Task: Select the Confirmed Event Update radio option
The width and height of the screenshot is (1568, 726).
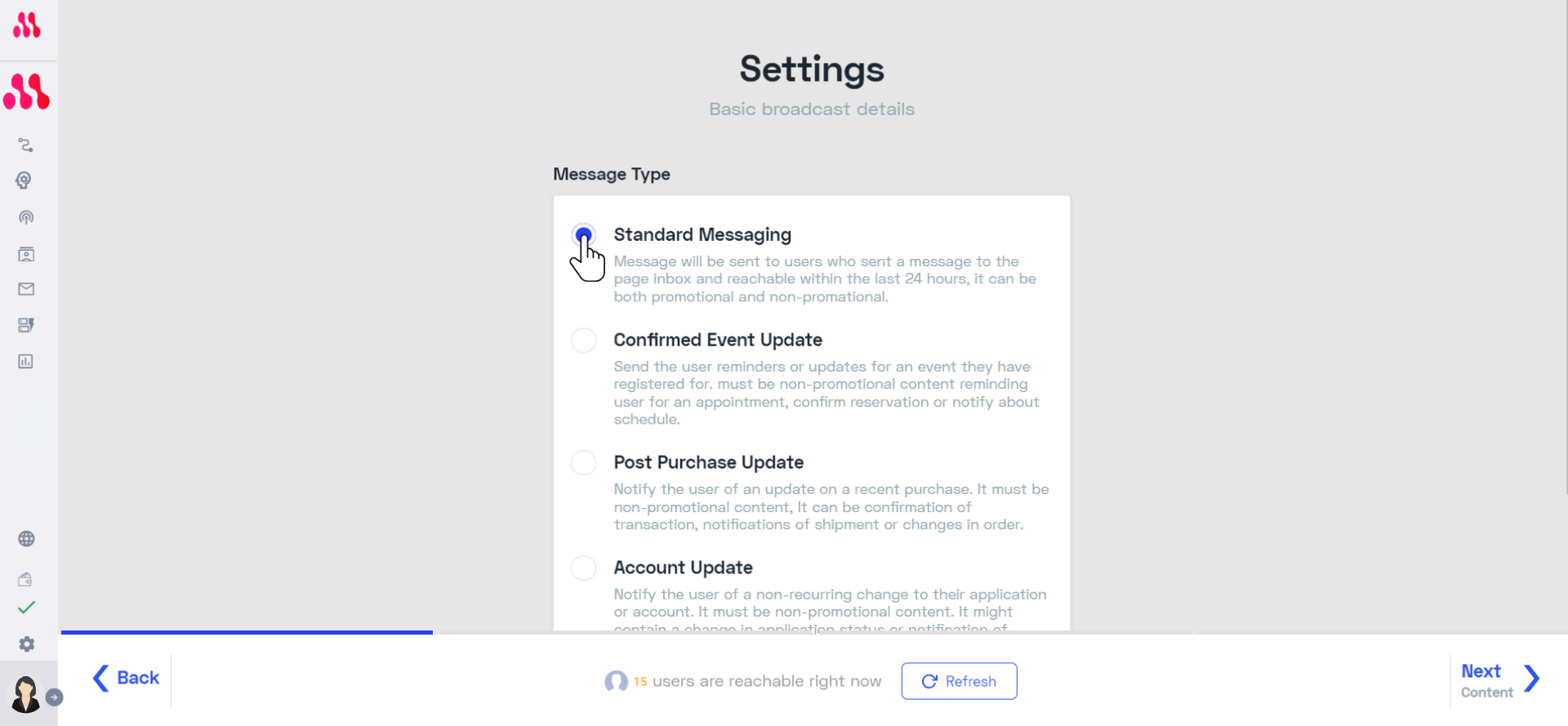Action: point(583,340)
